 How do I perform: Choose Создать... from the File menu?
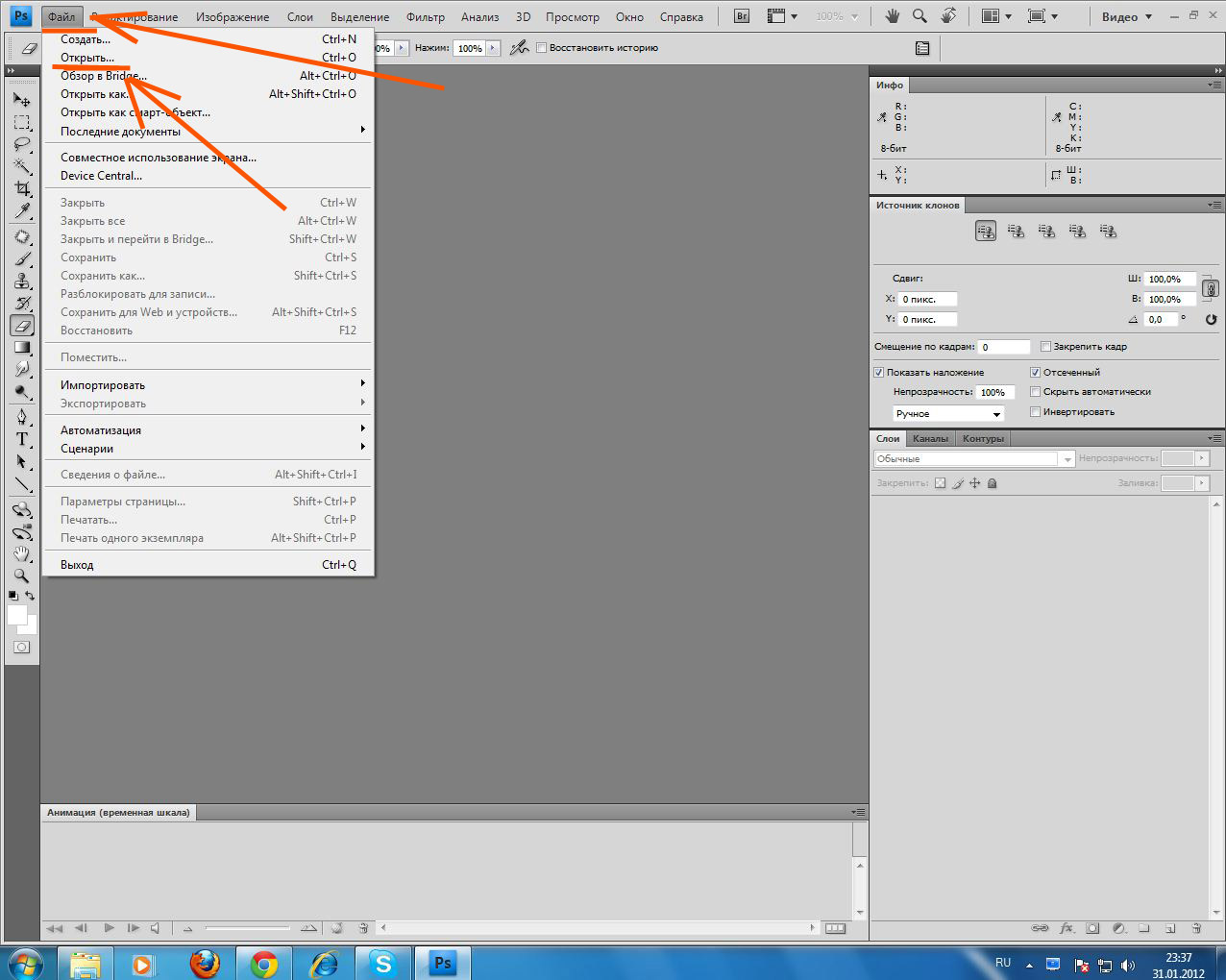208,39
